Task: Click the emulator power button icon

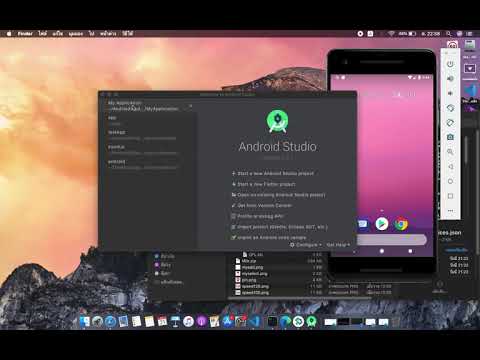Action: click(x=450, y=64)
